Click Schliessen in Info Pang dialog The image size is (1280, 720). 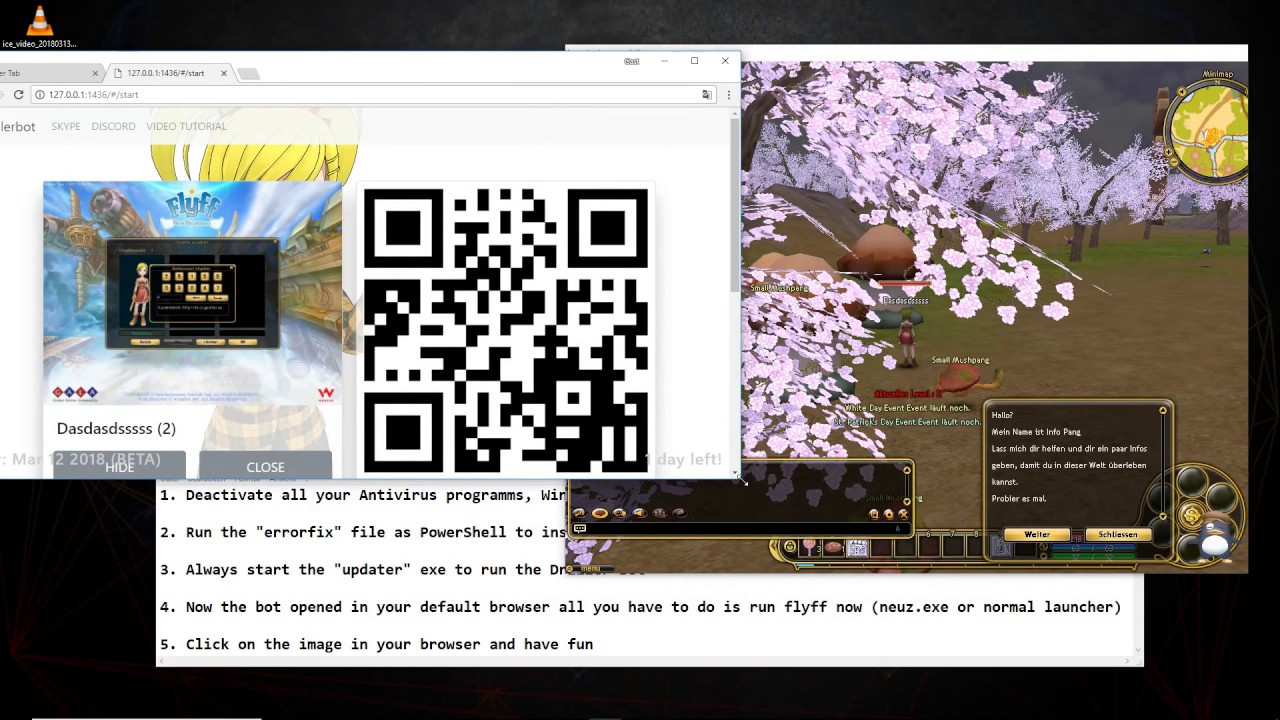(x=1117, y=534)
